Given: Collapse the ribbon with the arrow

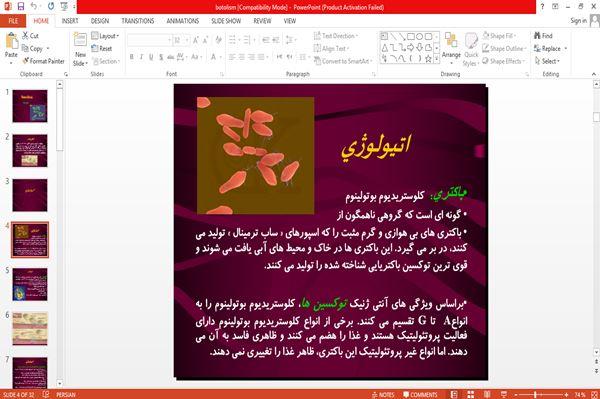Looking at the screenshot, I should [593, 74].
